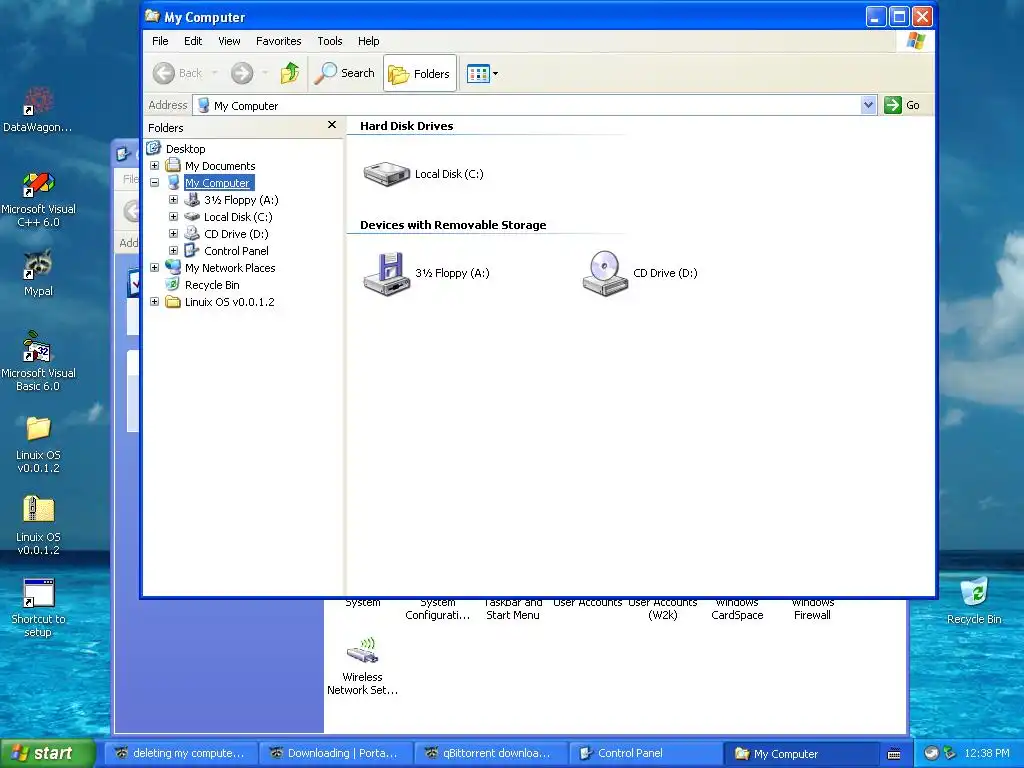The width and height of the screenshot is (1024, 768).
Task: Open the Edit menu
Action: [x=193, y=41]
